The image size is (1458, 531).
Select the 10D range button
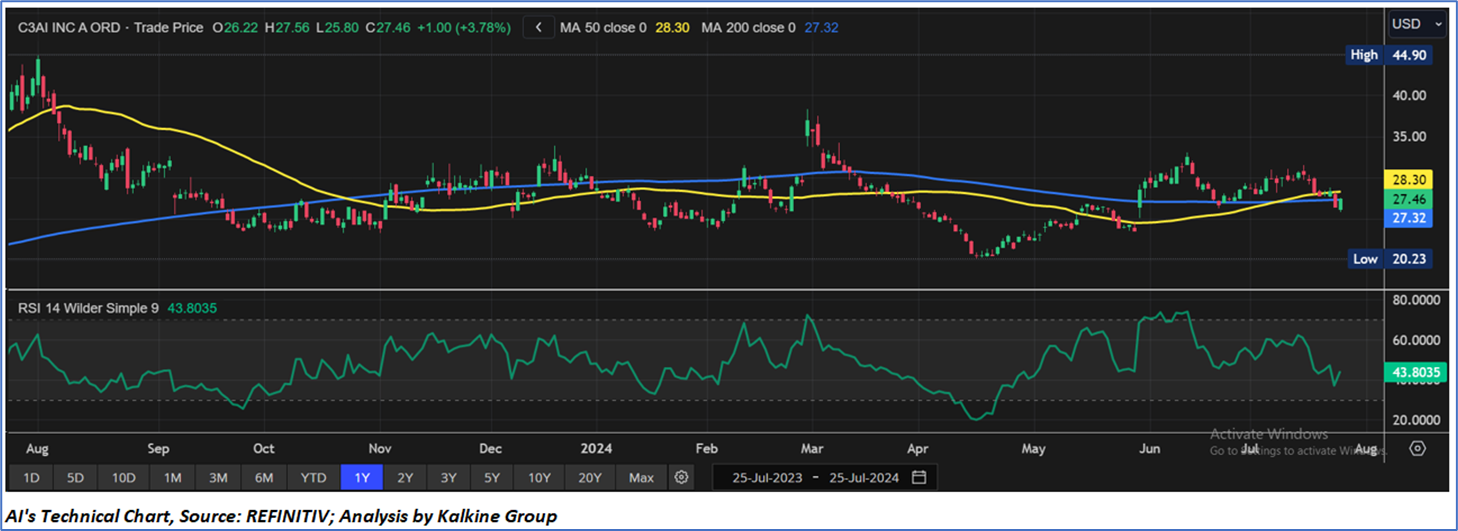[123, 477]
